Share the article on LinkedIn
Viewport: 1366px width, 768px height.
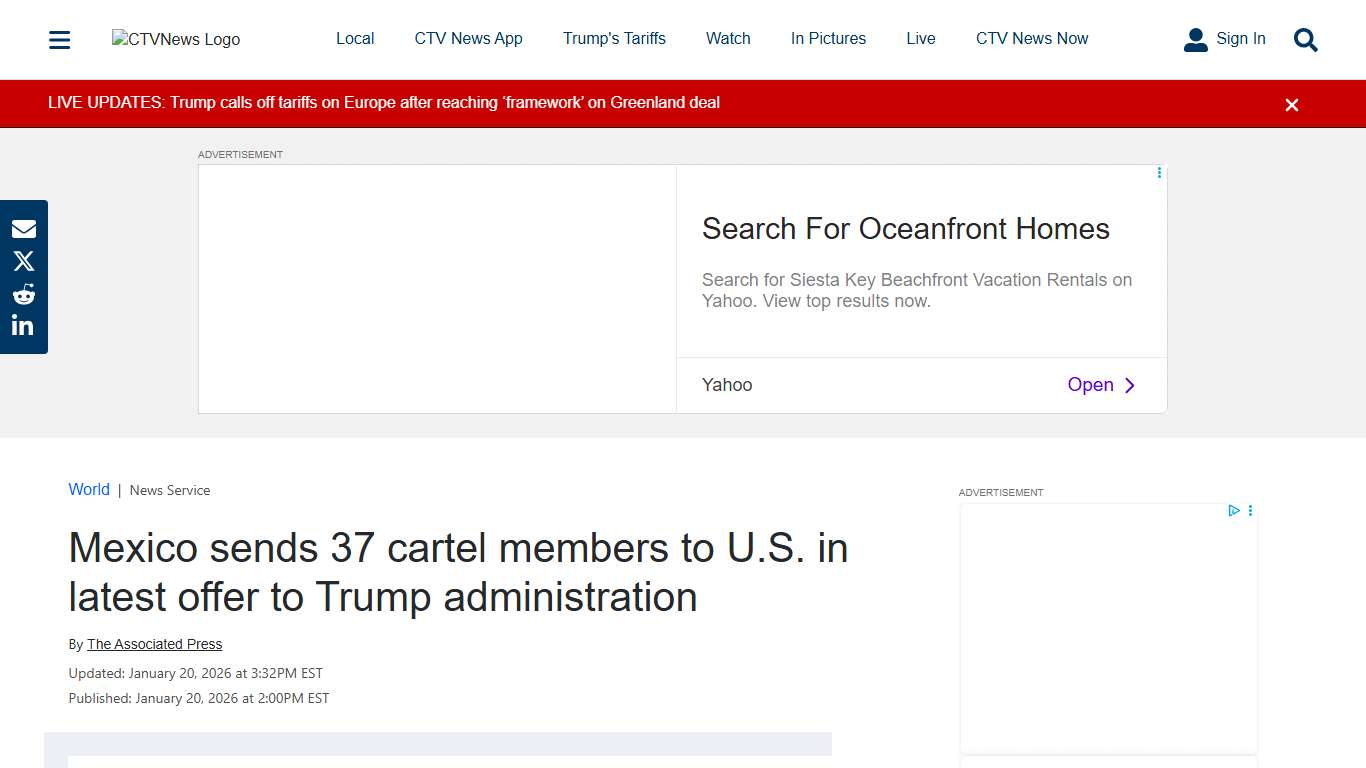23,324
